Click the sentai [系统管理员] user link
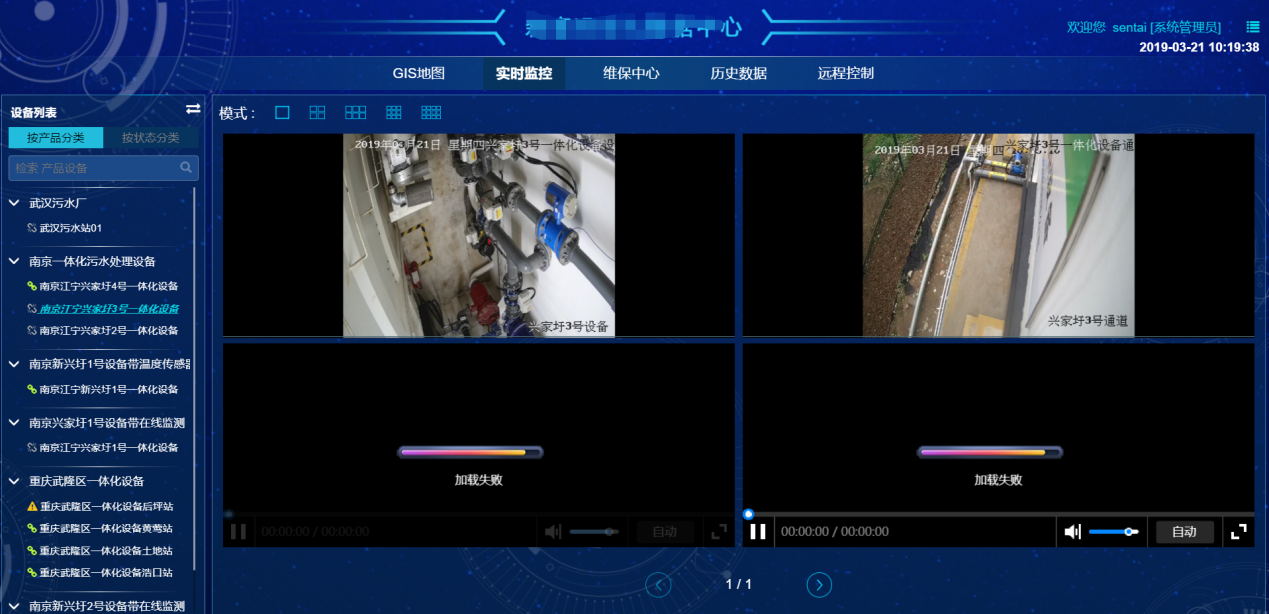The height and width of the screenshot is (614, 1269). point(1166,27)
